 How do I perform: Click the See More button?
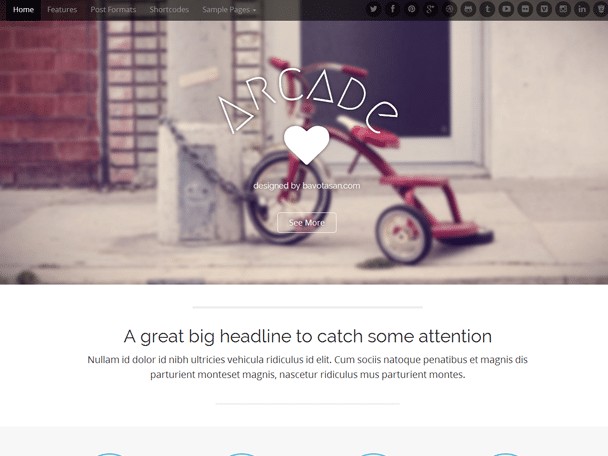pyautogui.click(x=307, y=223)
